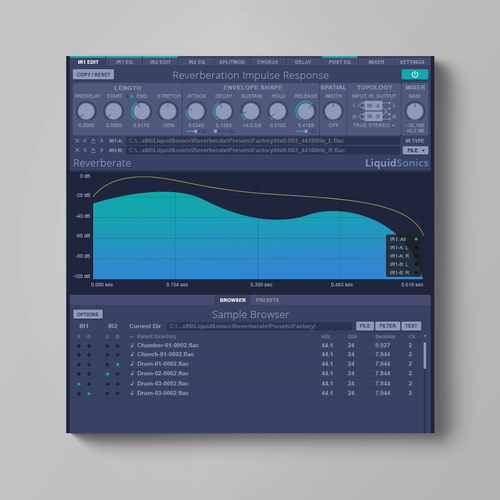The image size is (500, 500).
Task: Go to Parent Directory in browser
Action: click(x=154, y=337)
